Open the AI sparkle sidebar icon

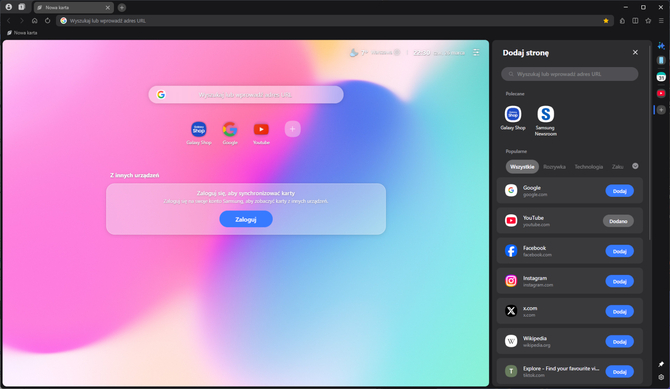click(661, 46)
